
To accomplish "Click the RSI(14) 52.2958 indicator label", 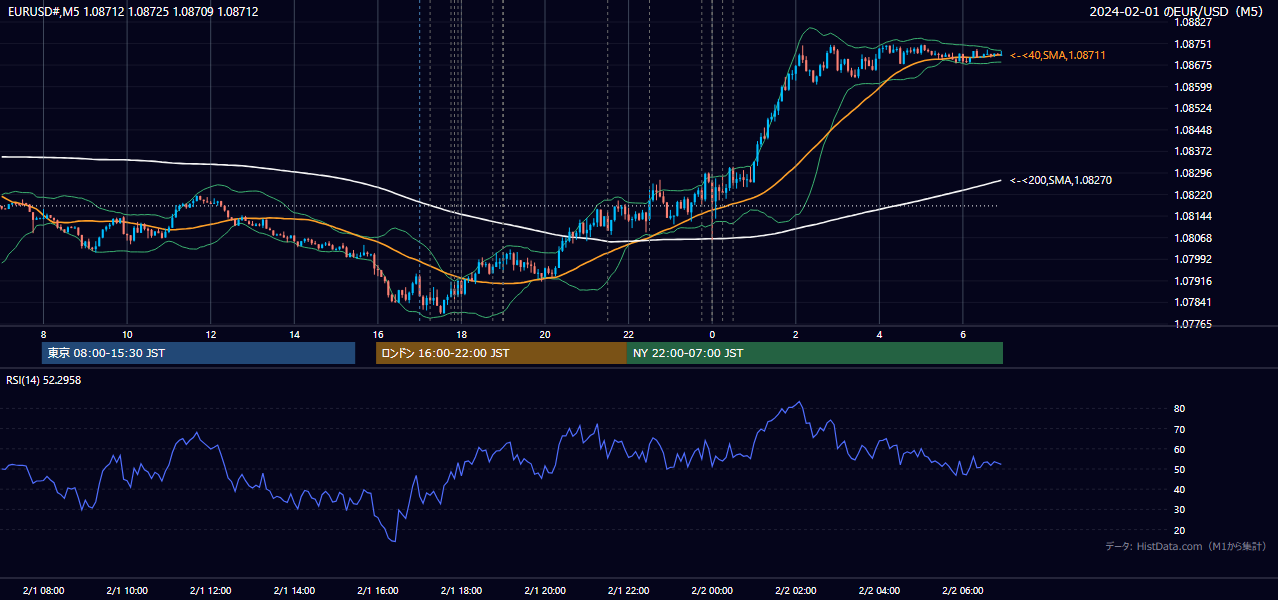I will tap(43, 380).
